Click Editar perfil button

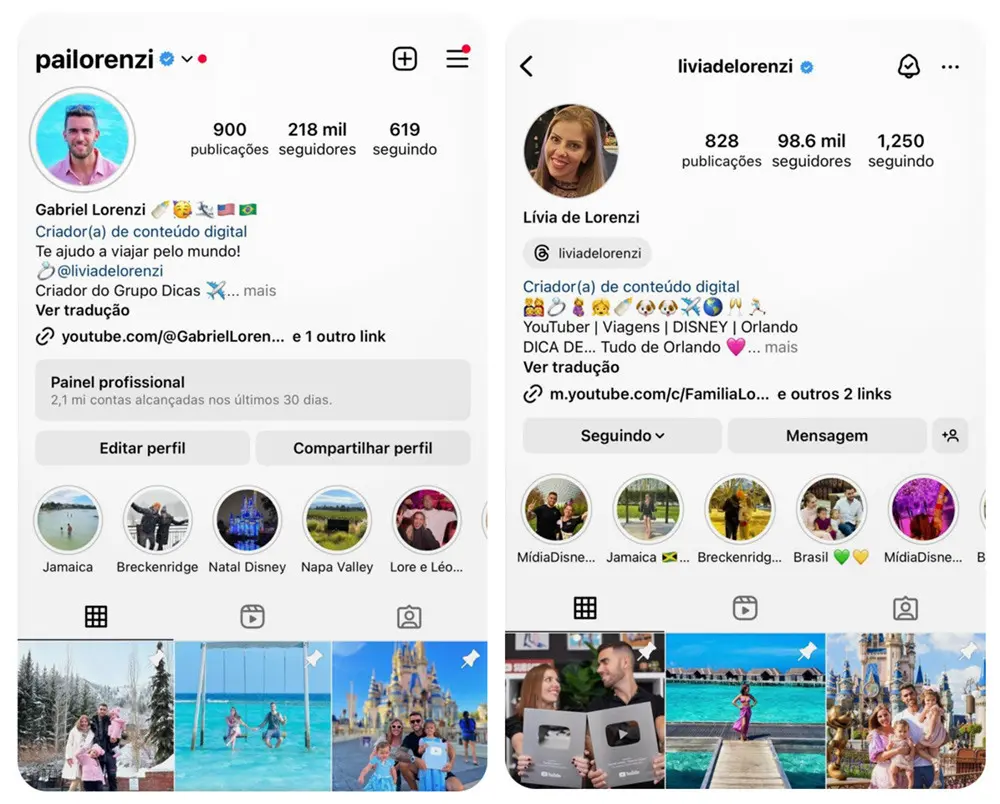coord(142,448)
